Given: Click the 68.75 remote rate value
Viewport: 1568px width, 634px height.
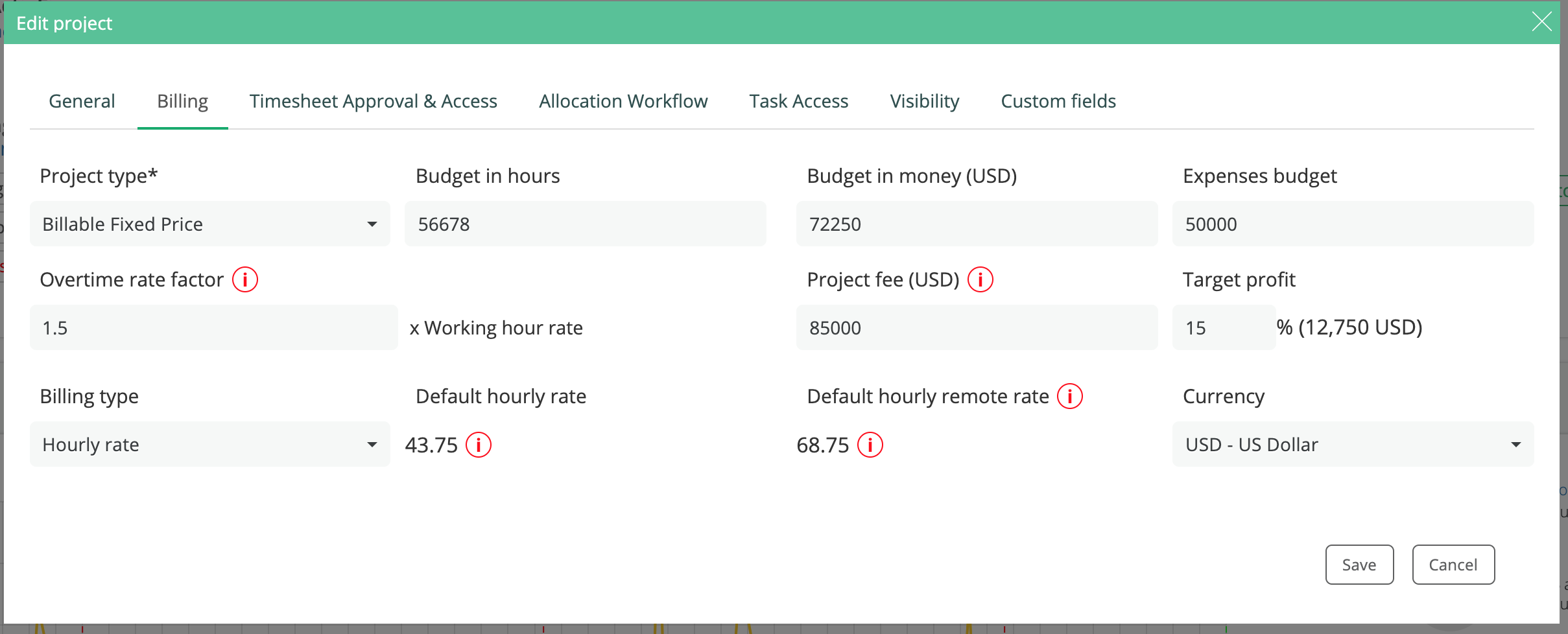Looking at the screenshot, I should [822, 445].
